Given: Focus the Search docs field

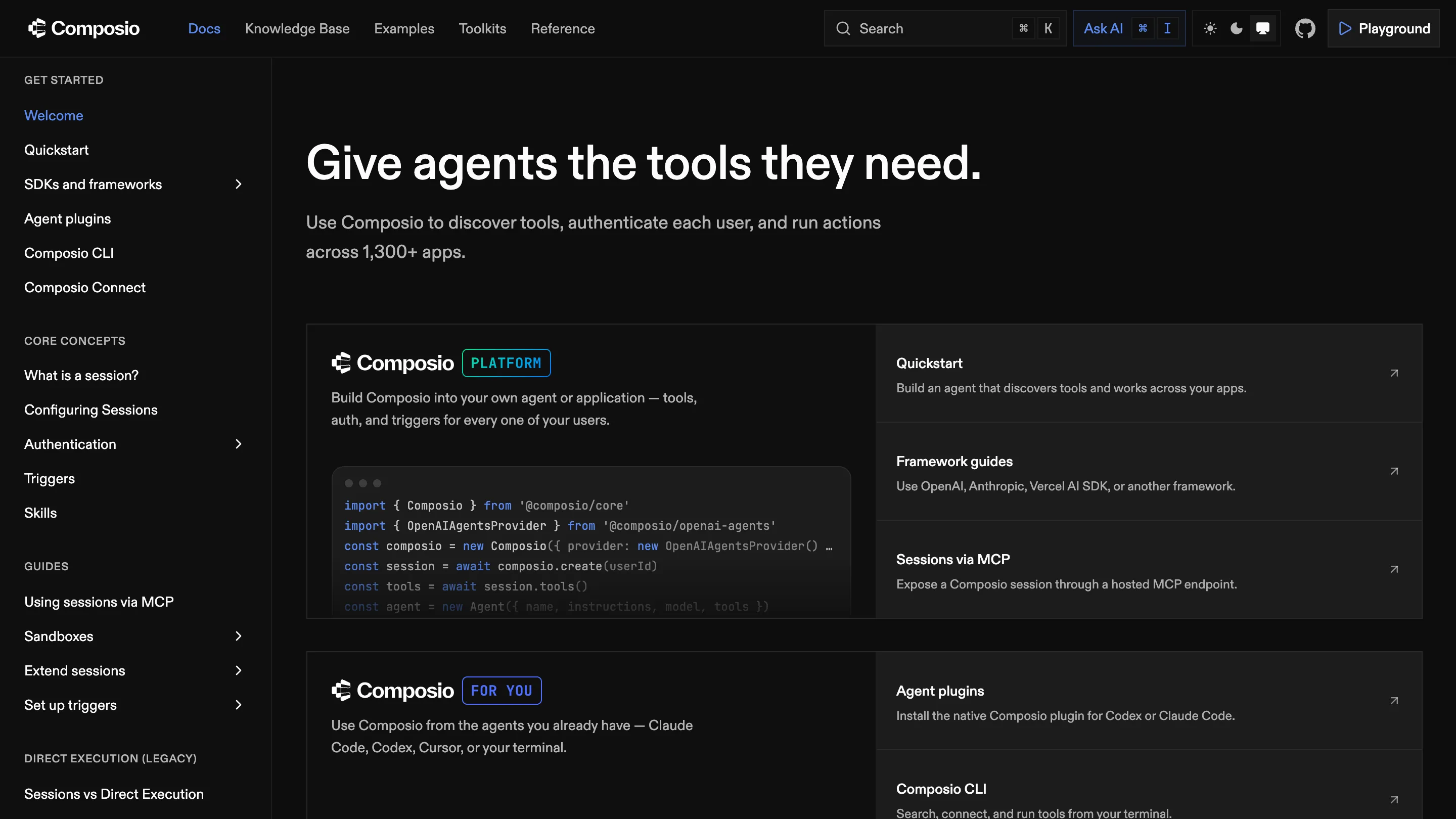Looking at the screenshot, I should click(x=945, y=28).
